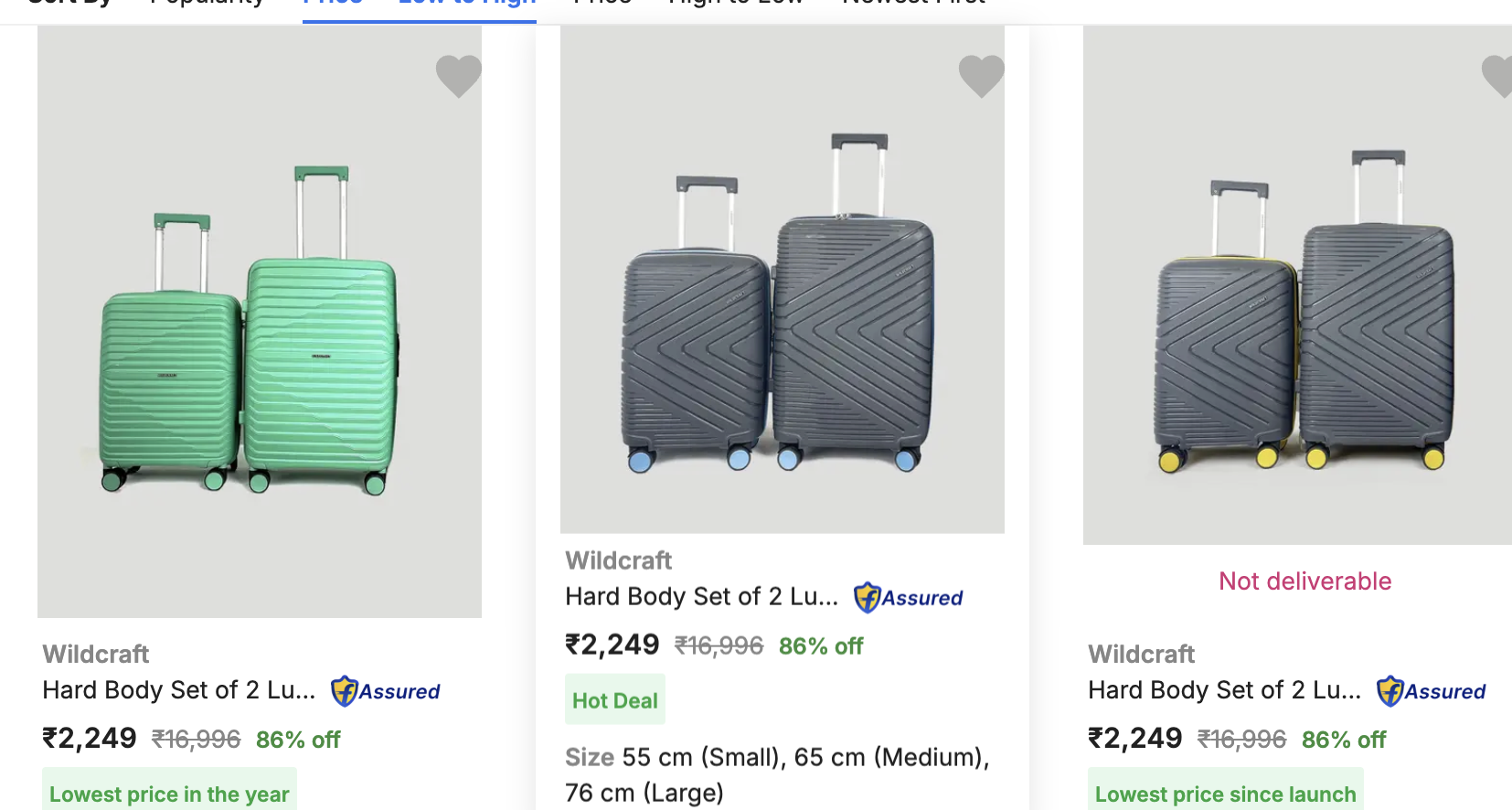
Task: Click the 'Lowest price in the year' tag
Action: 169,794
